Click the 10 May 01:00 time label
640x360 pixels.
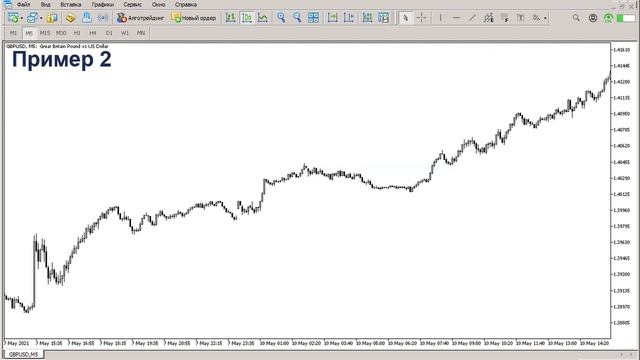(x=274, y=344)
